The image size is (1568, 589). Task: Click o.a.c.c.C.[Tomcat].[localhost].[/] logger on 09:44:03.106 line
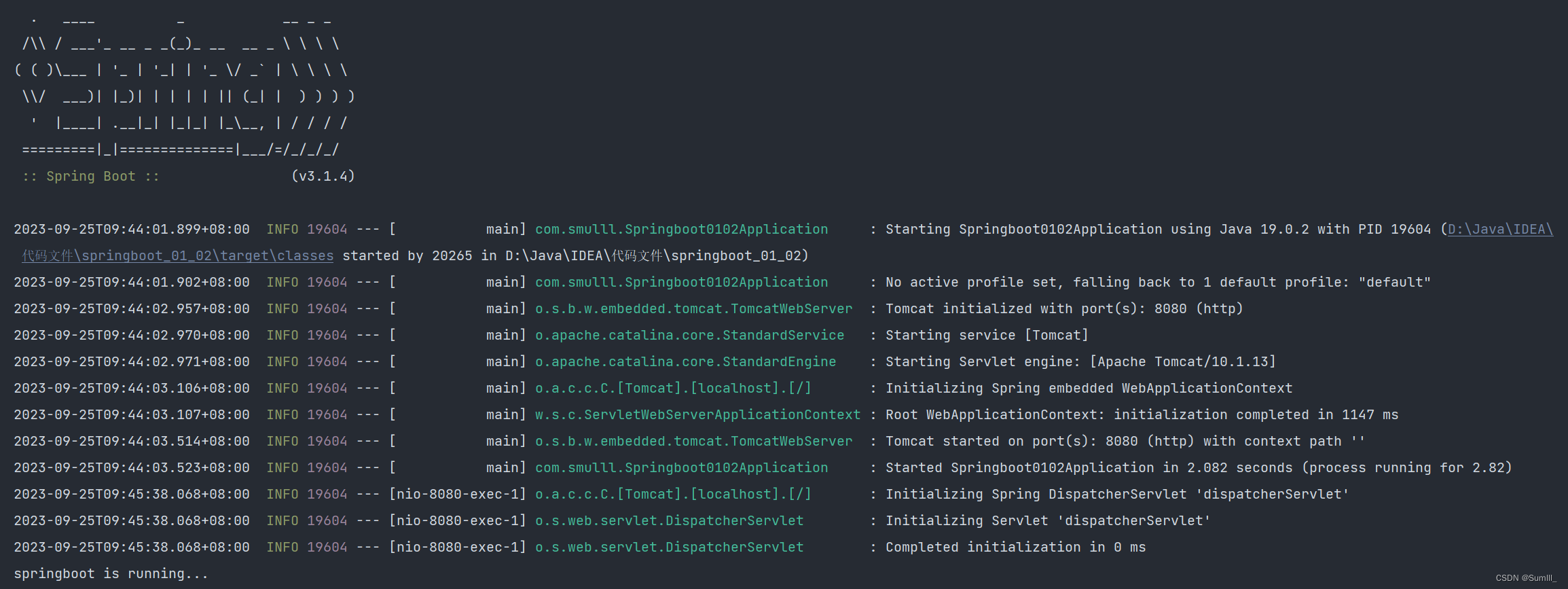coord(673,389)
